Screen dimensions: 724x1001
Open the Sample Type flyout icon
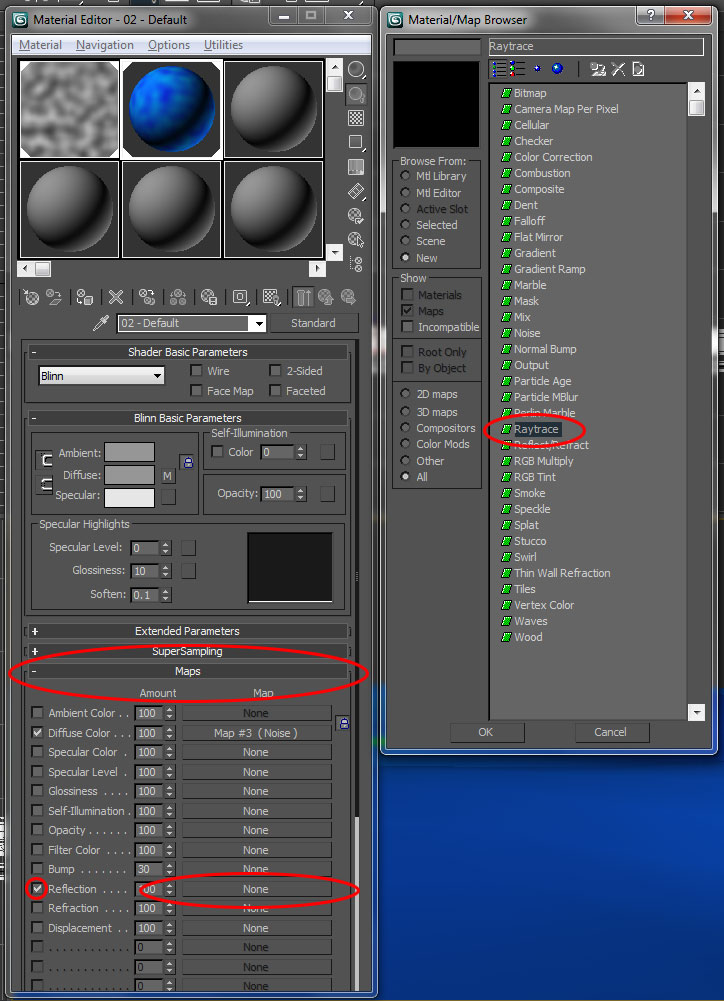(356, 70)
